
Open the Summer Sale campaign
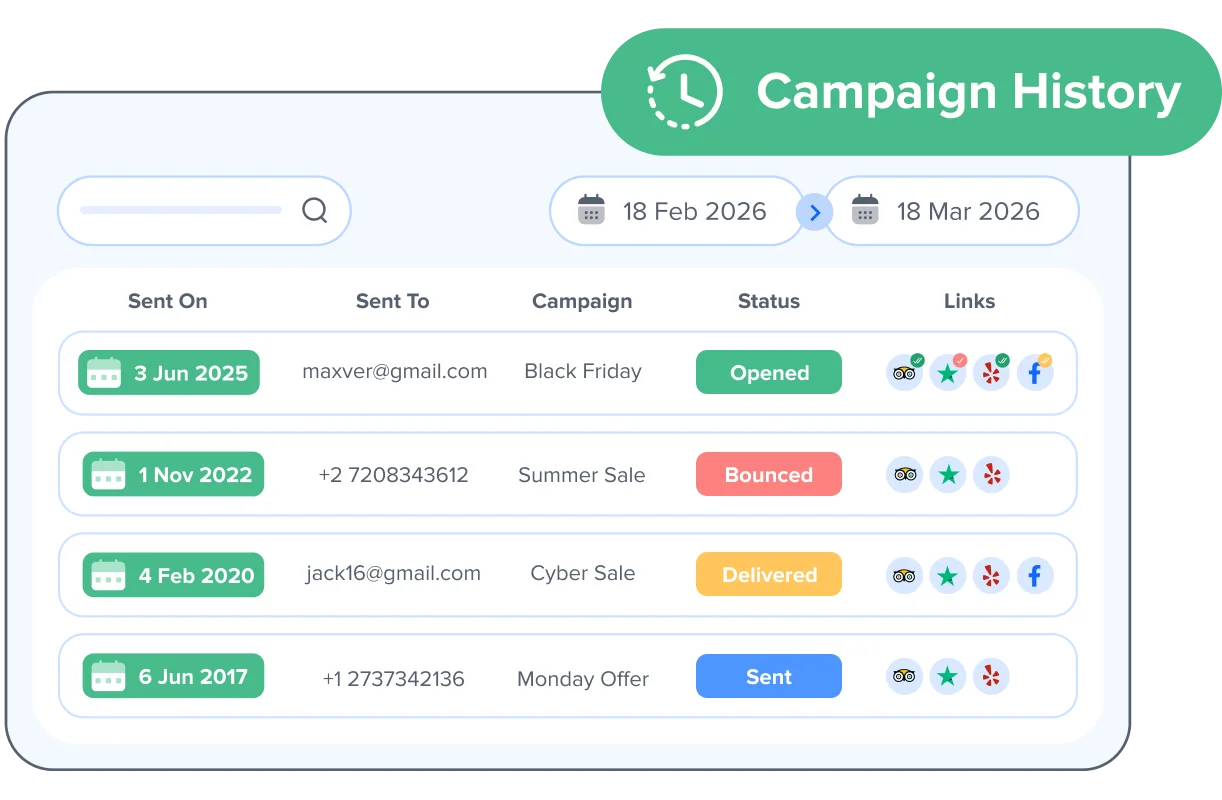click(x=582, y=475)
